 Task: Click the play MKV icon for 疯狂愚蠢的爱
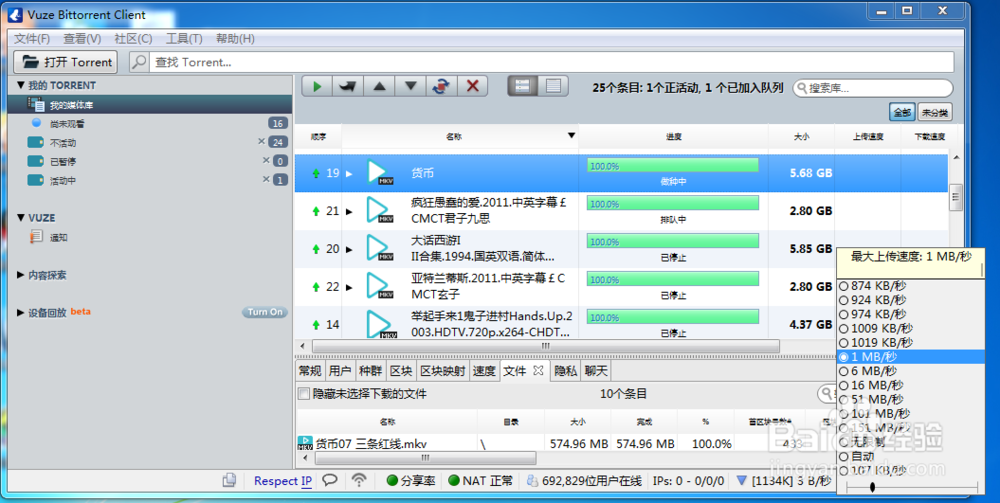[x=380, y=210]
